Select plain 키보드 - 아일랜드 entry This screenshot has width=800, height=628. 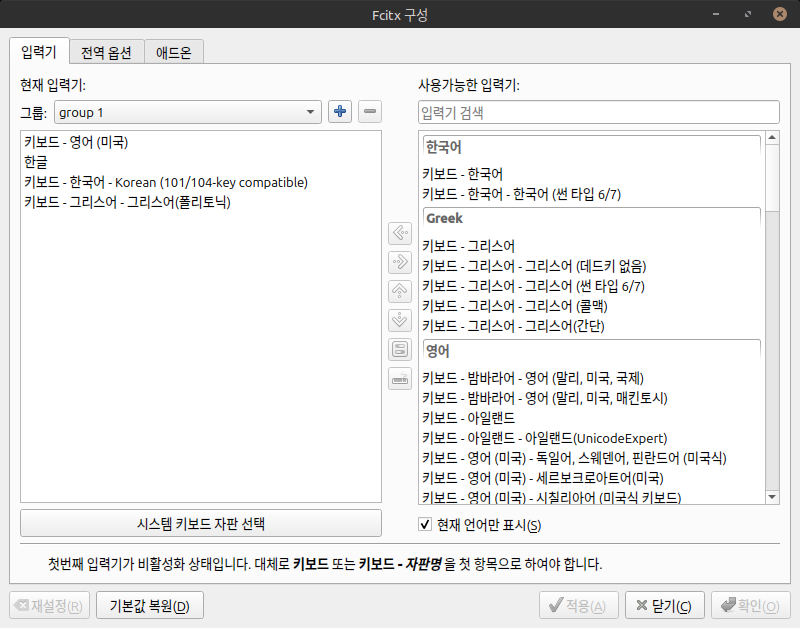click(592, 418)
